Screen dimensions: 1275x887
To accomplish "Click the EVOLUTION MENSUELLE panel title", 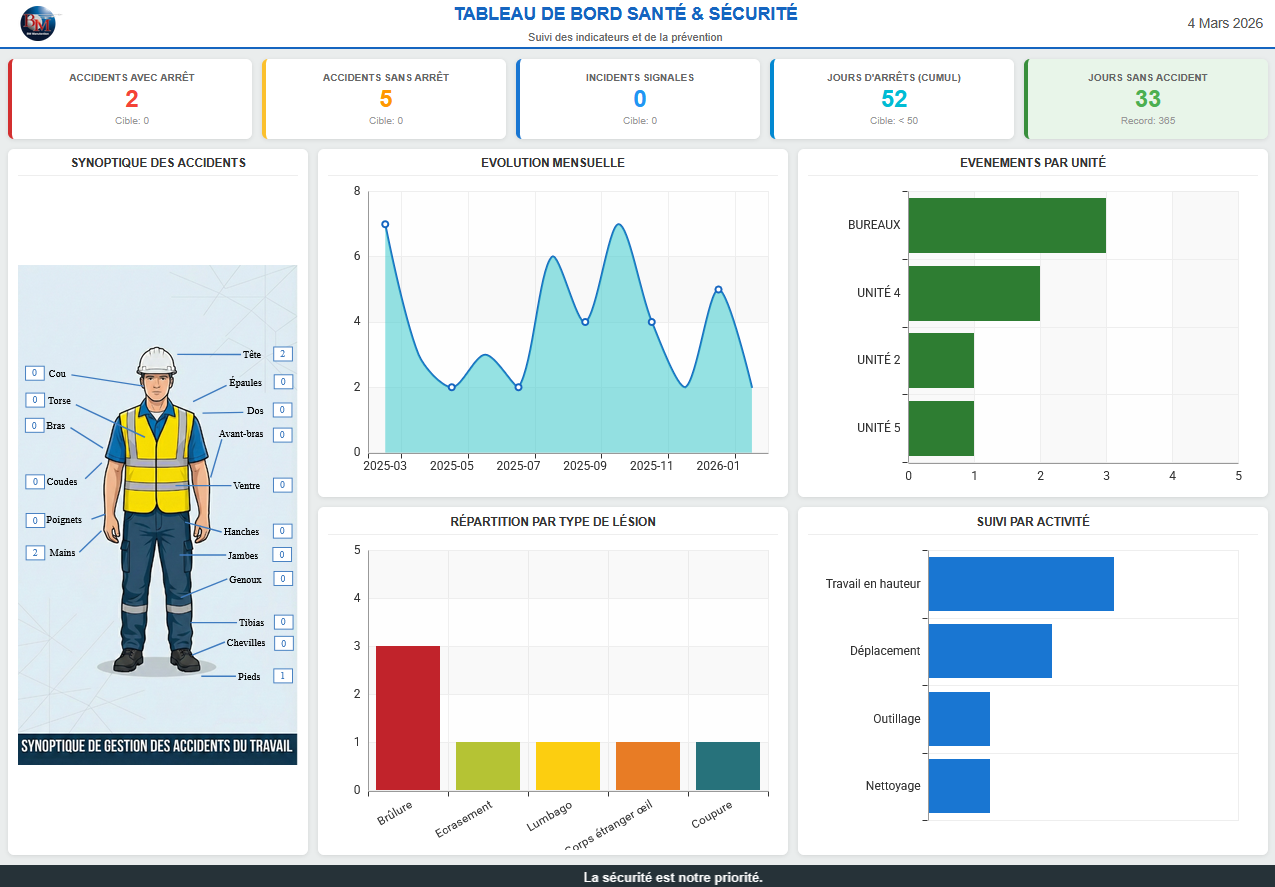I will pyautogui.click(x=553, y=163).
